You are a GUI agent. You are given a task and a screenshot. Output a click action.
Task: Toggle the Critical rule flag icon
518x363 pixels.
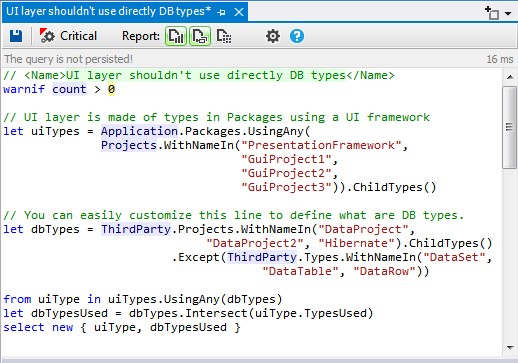[x=47, y=36]
